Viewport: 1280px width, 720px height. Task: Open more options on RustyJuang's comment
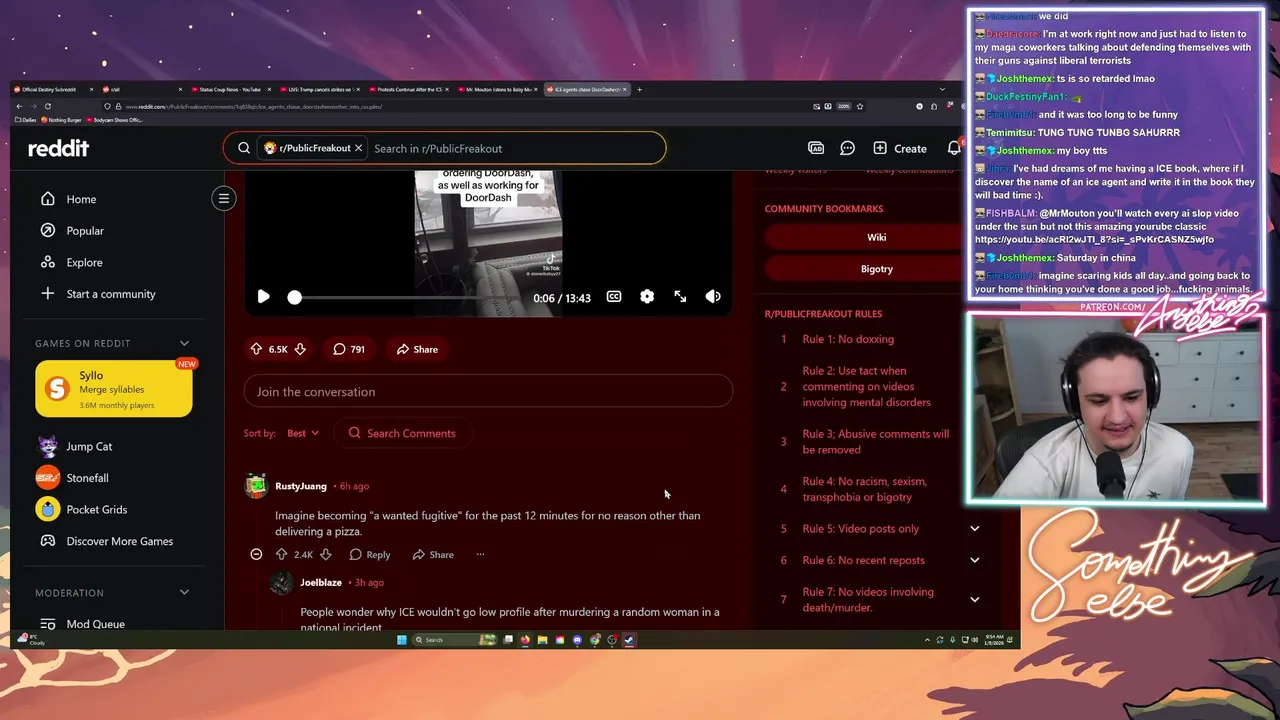[480, 554]
